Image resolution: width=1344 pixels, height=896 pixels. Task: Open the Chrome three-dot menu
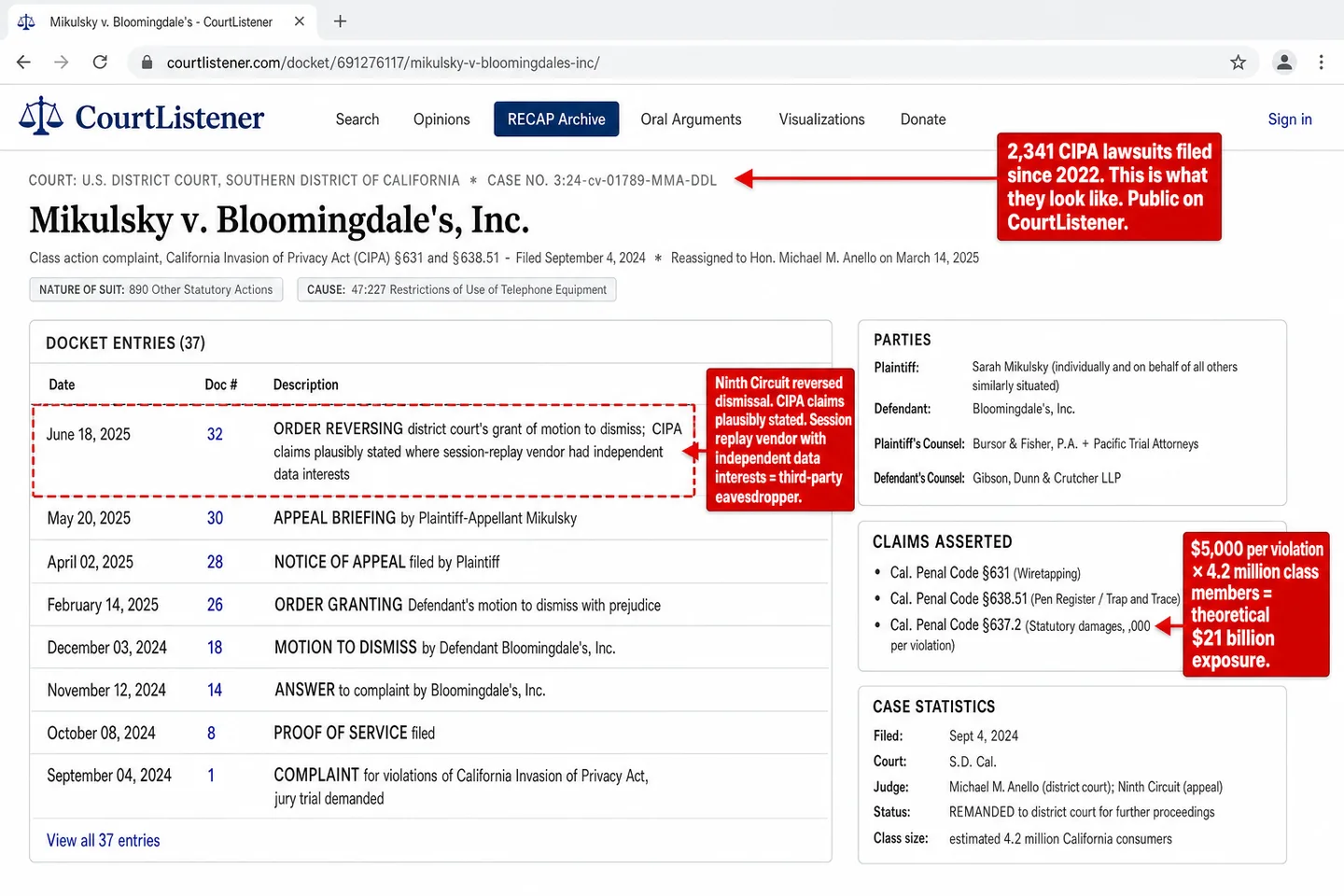point(1321,63)
